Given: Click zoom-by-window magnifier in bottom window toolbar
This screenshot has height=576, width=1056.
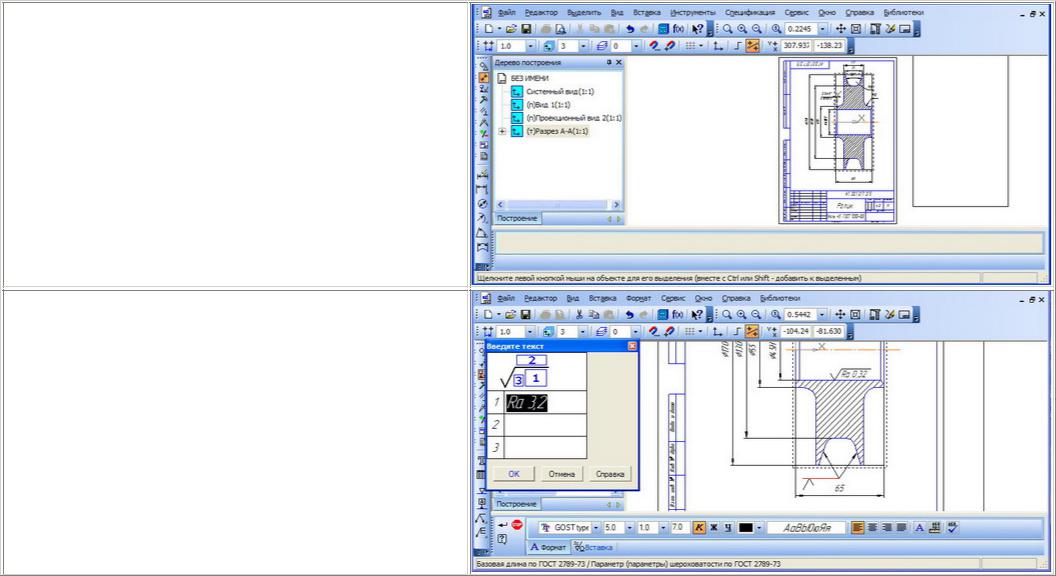Looking at the screenshot, I should [x=727, y=315].
